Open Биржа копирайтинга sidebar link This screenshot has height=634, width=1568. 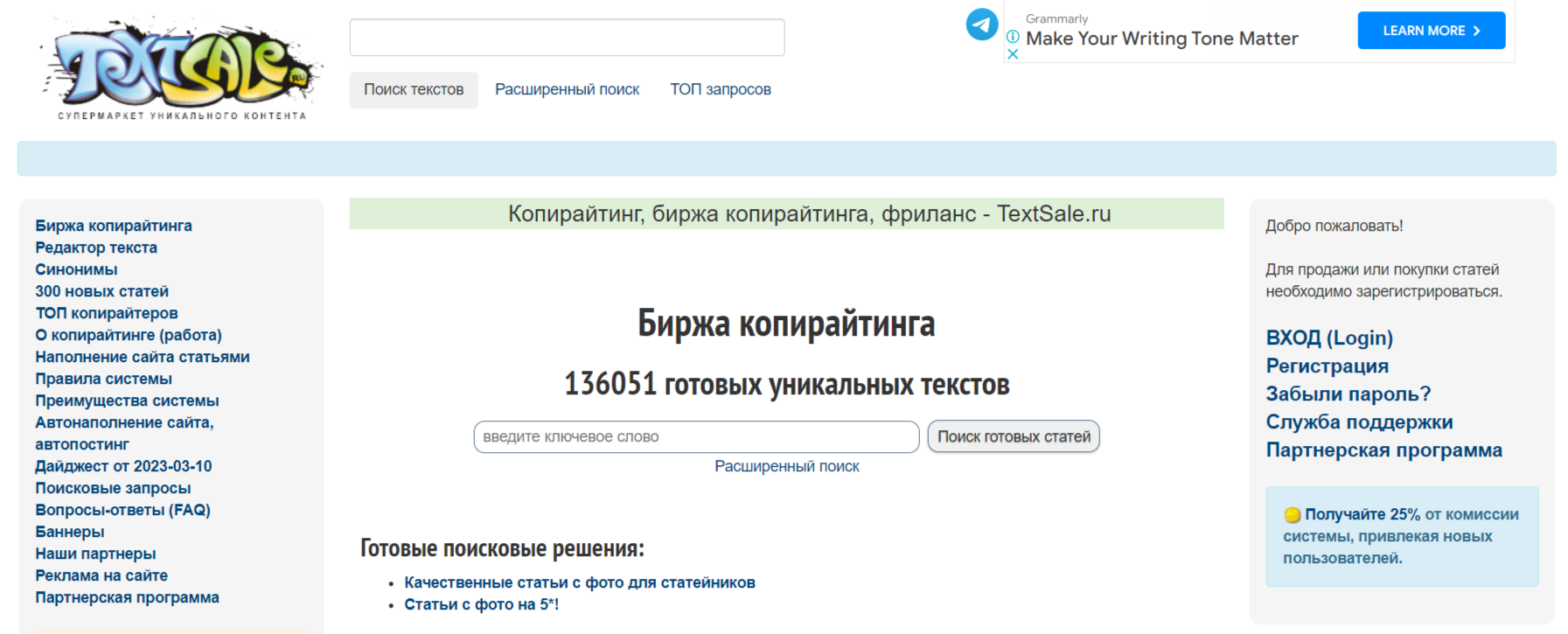pos(114,226)
